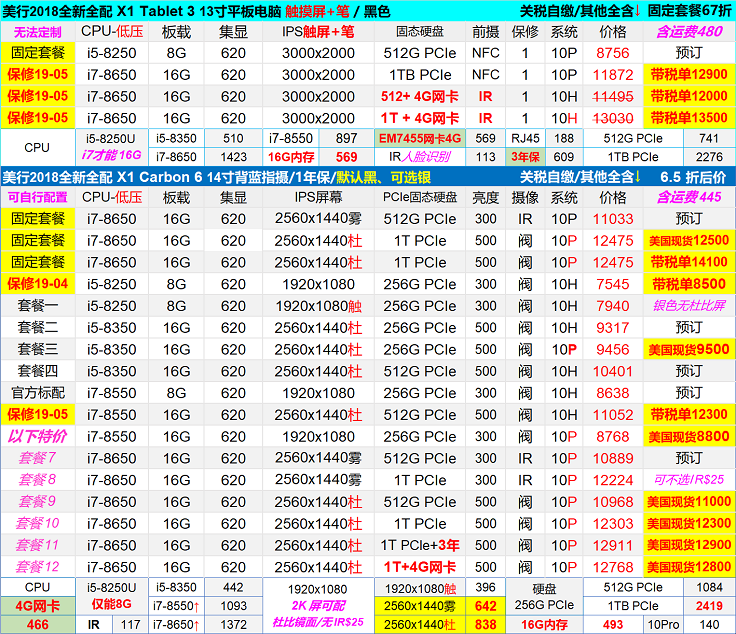Screen dimensions: 736x634
Task: Click the struck-through price 11495
Action: pyautogui.click(x=613, y=96)
